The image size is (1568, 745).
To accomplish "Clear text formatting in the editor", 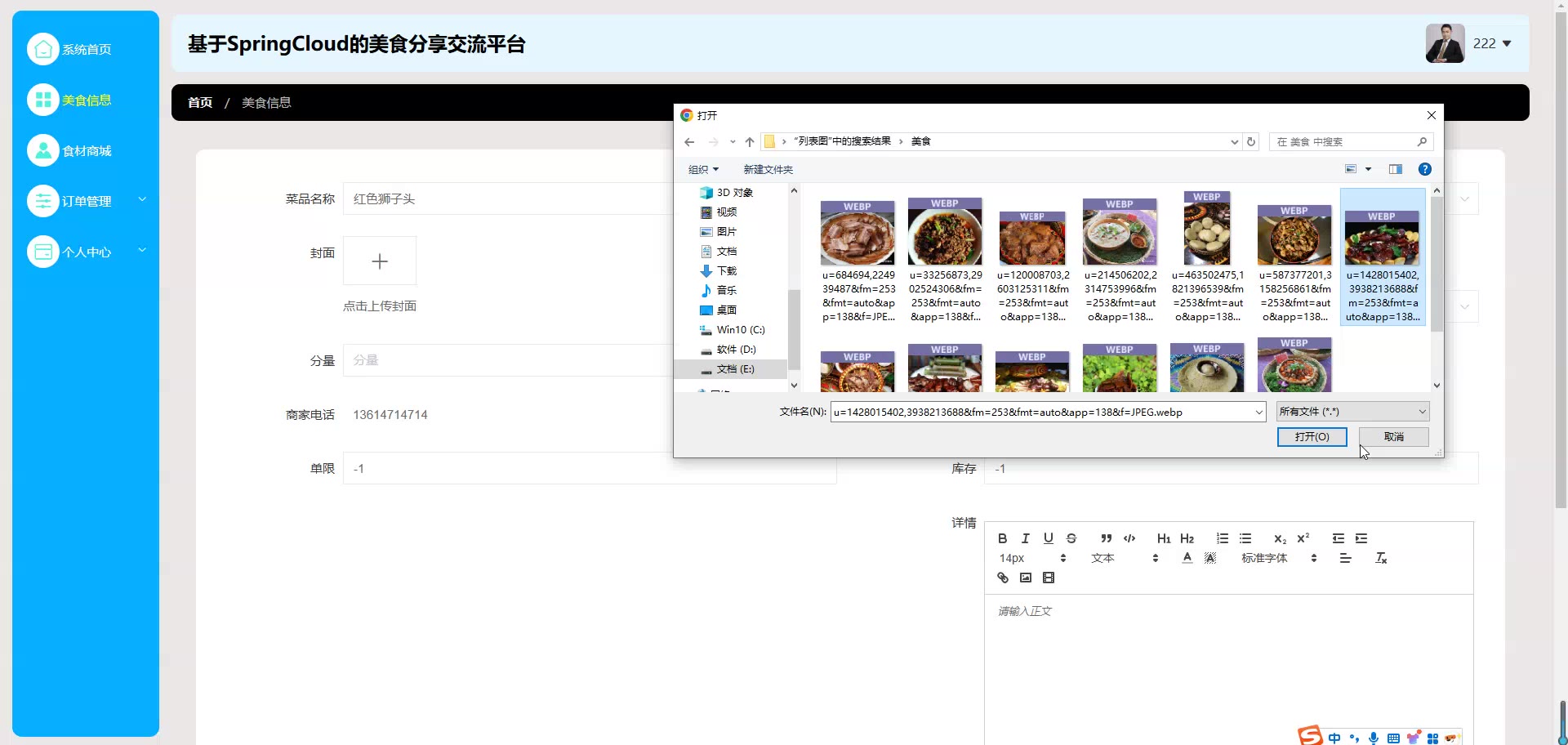I will point(1381,558).
